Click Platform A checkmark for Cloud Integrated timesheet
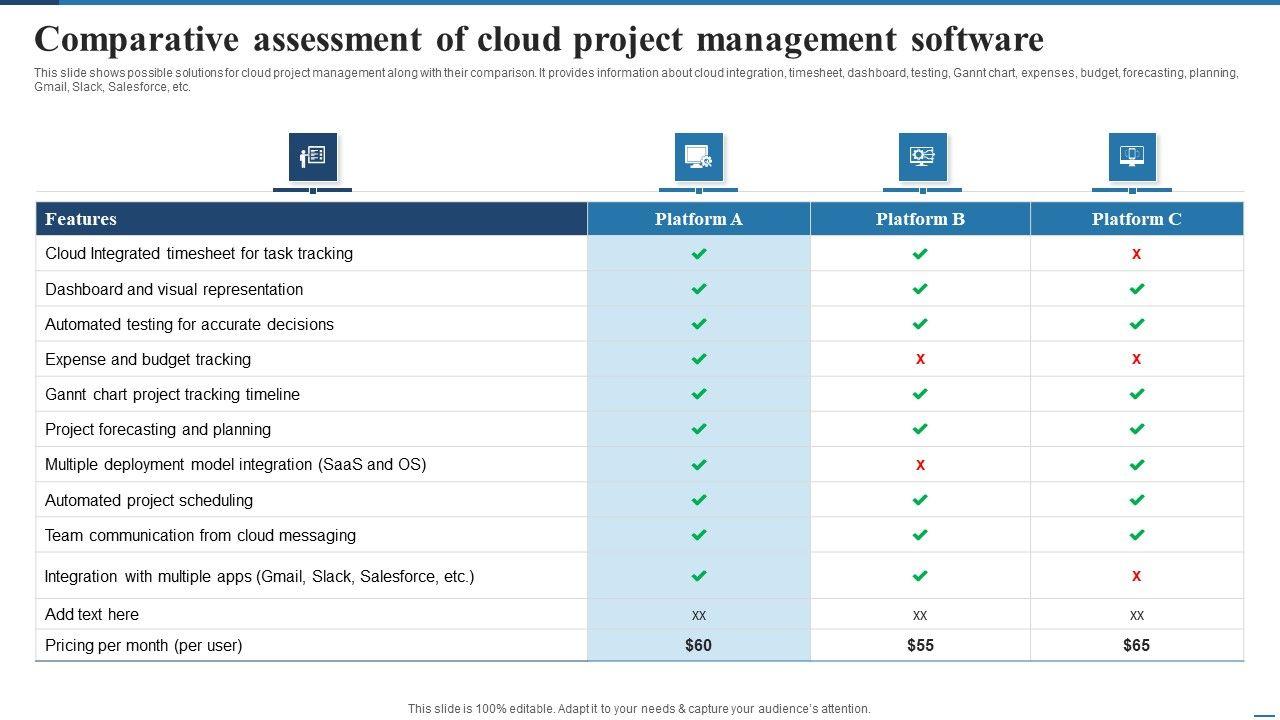This screenshot has height=720, width=1280. [699, 254]
